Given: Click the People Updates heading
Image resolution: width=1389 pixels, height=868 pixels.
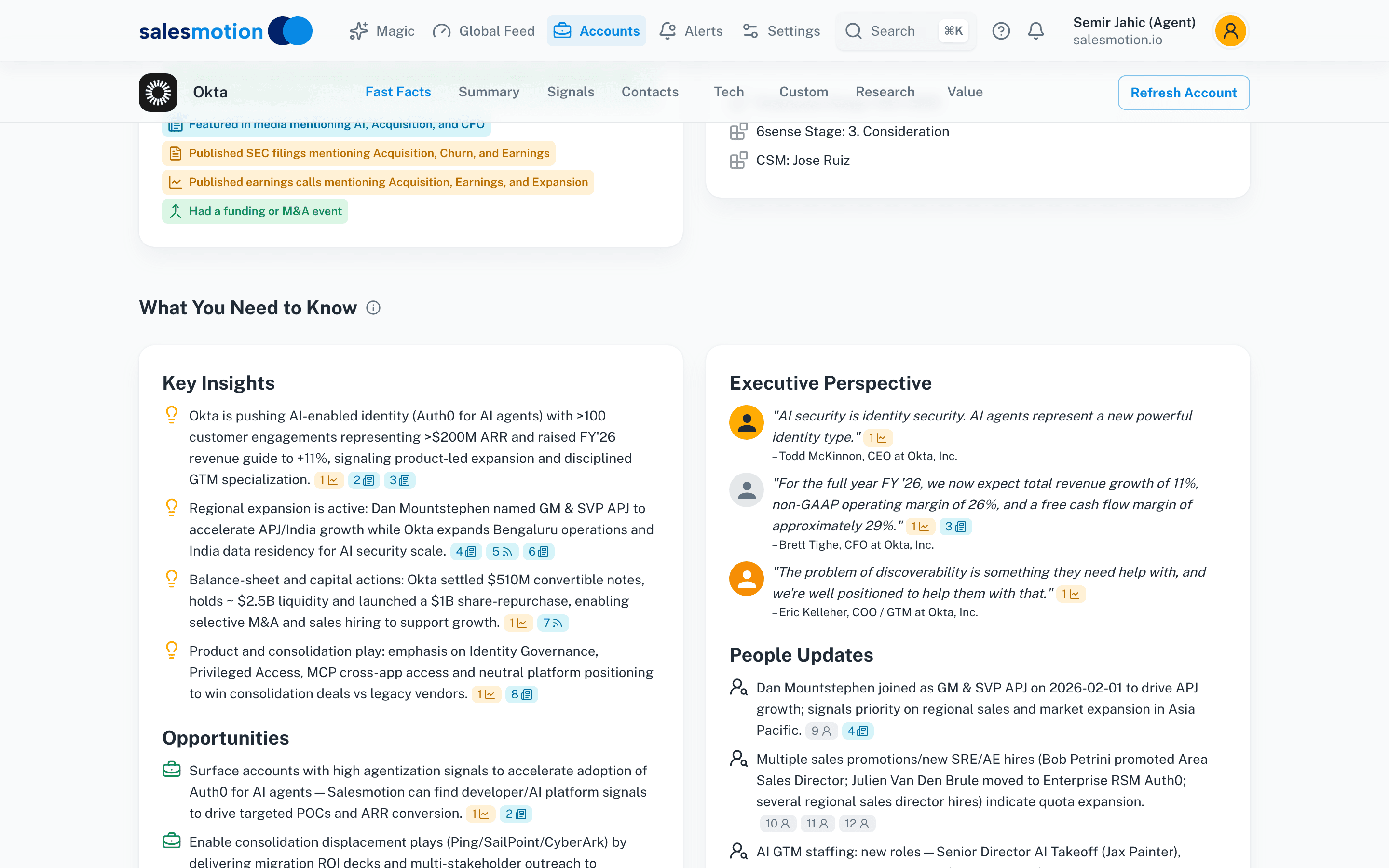Looking at the screenshot, I should click(x=801, y=655).
